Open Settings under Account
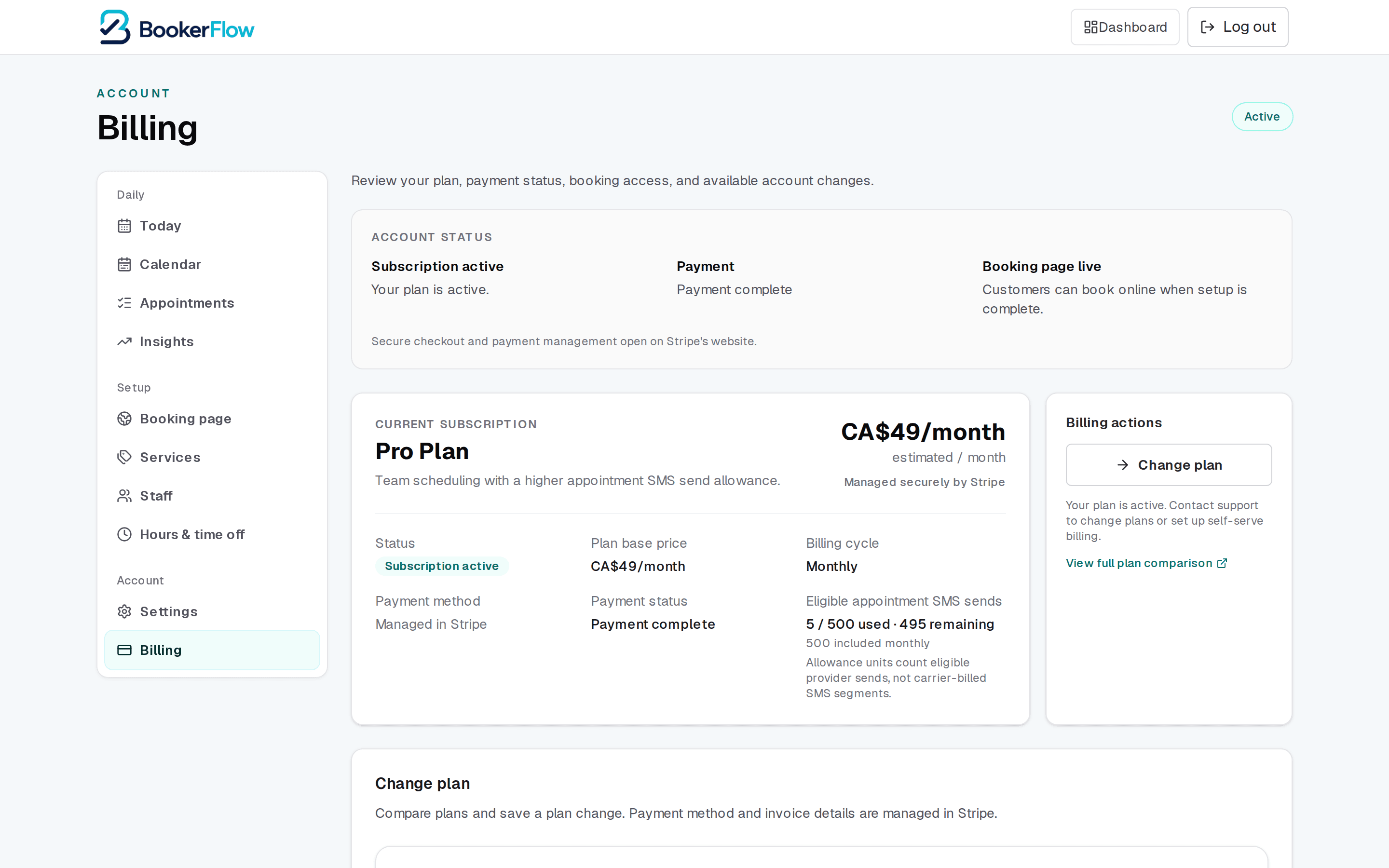 tap(212, 611)
